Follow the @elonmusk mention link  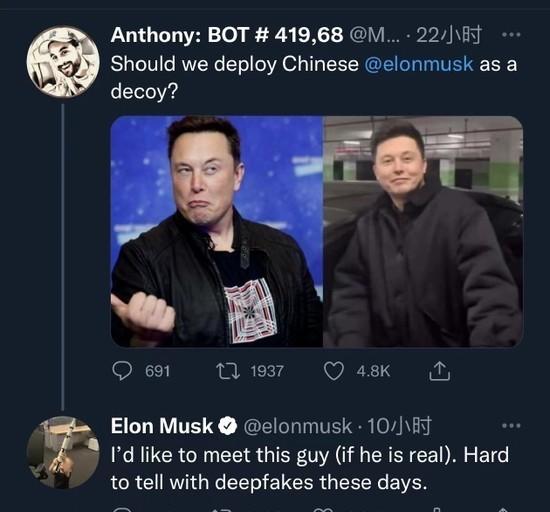[x=419, y=64]
